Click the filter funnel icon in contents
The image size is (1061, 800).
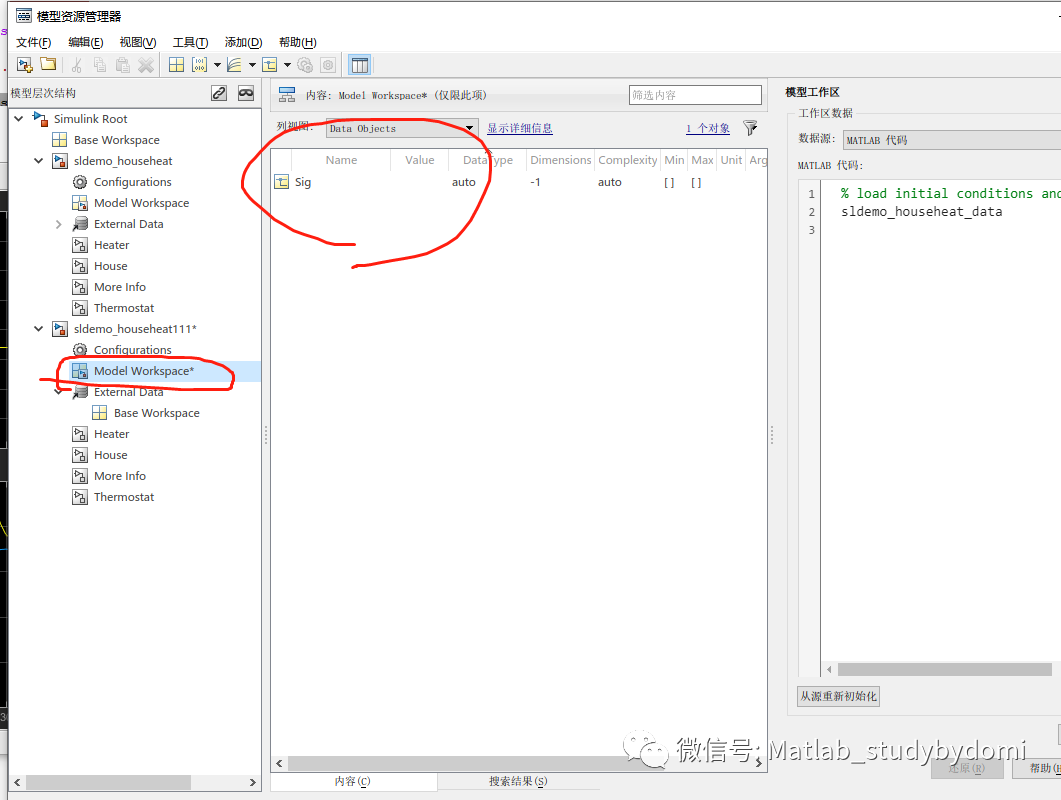click(750, 128)
